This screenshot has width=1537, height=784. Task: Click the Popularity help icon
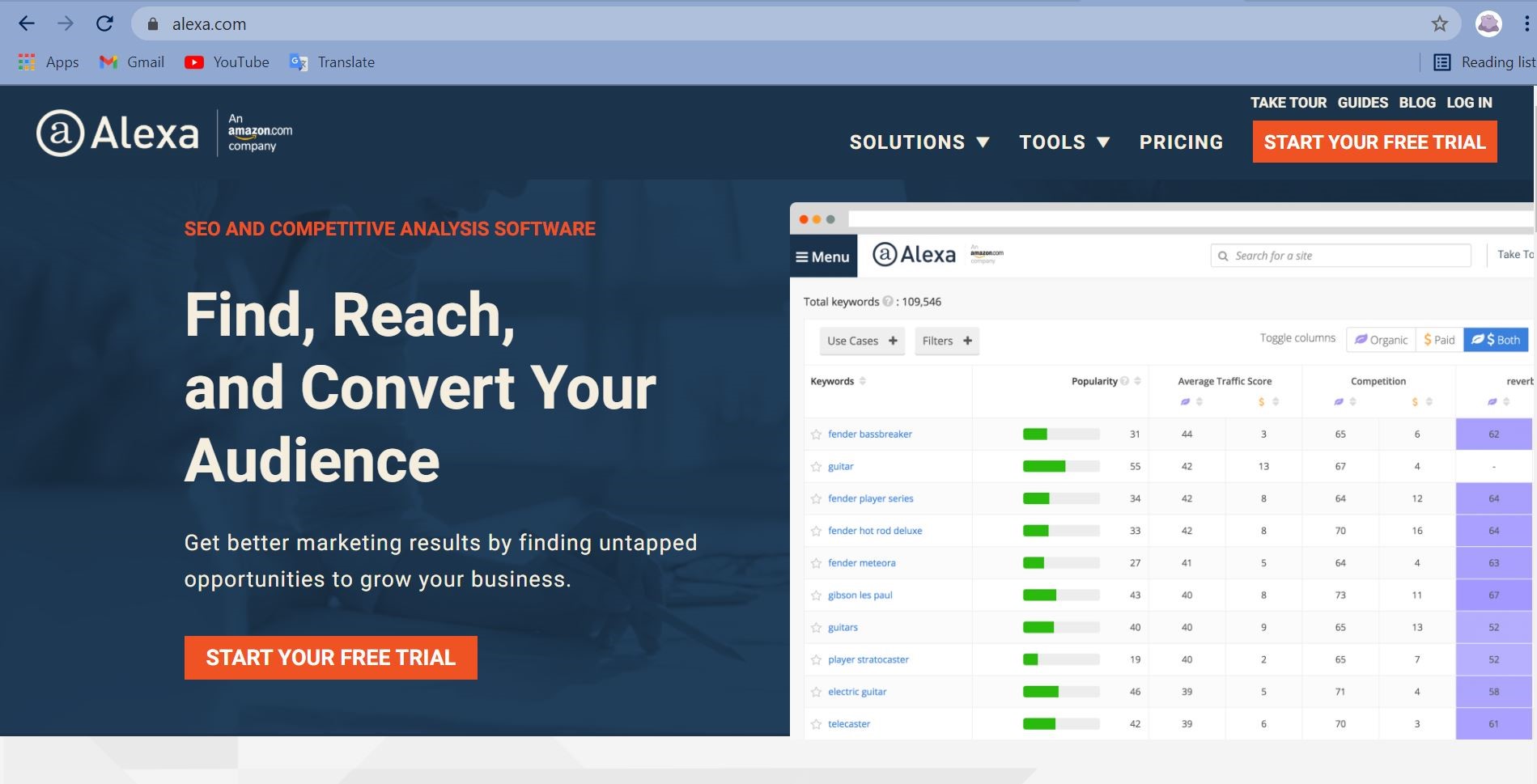point(1124,381)
